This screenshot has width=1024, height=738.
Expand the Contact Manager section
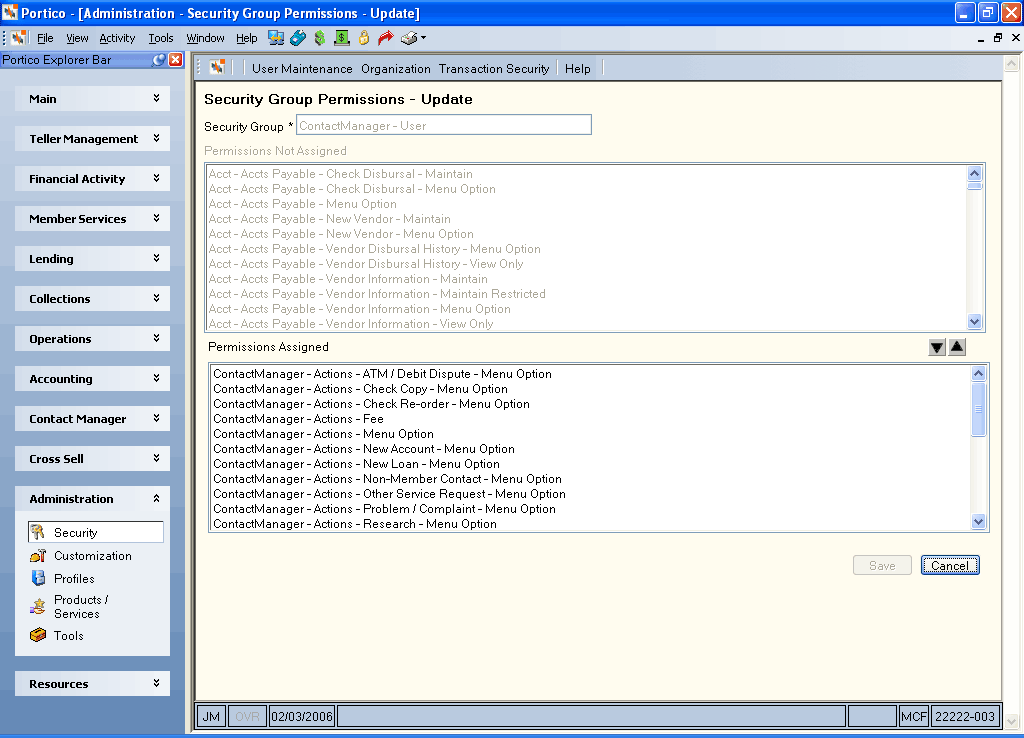click(x=92, y=419)
